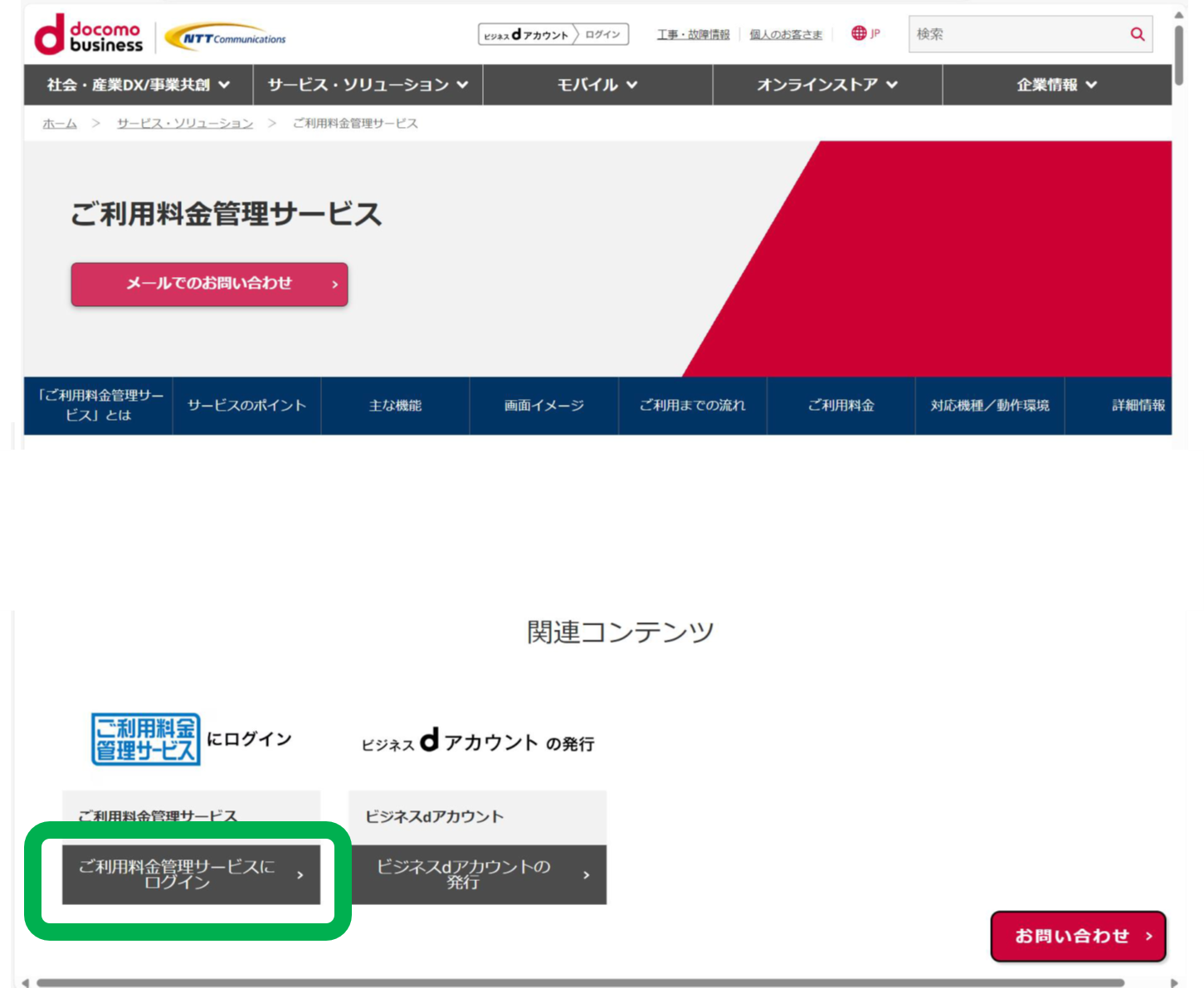Viewport: 1204px width, 988px height.
Task: Select the ご利用料金 tab
Action: [x=841, y=406]
